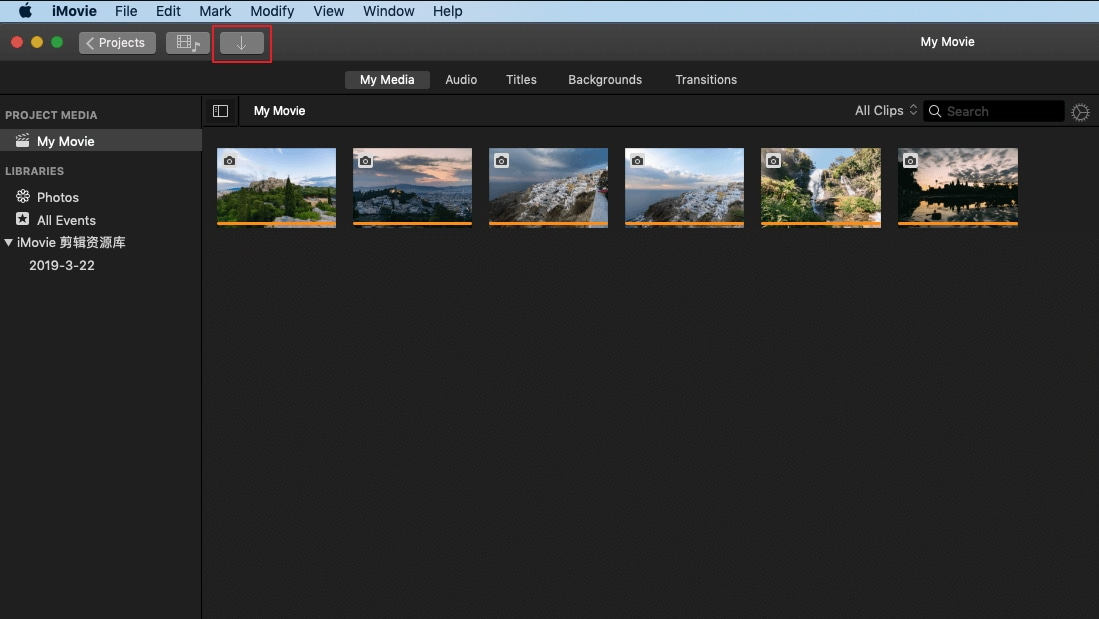Open the search settings gear icon

pos(1080,111)
